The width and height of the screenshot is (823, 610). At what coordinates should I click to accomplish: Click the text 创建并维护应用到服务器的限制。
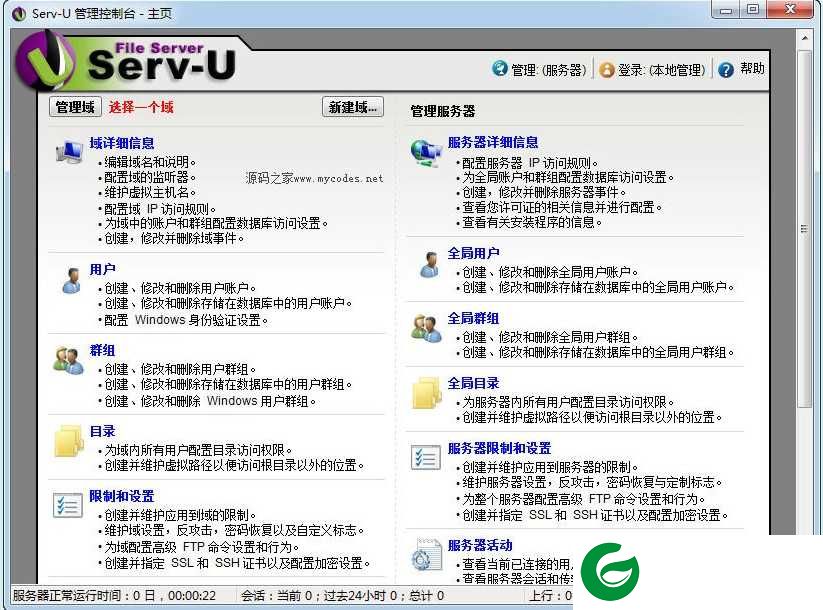coord(550,467)
